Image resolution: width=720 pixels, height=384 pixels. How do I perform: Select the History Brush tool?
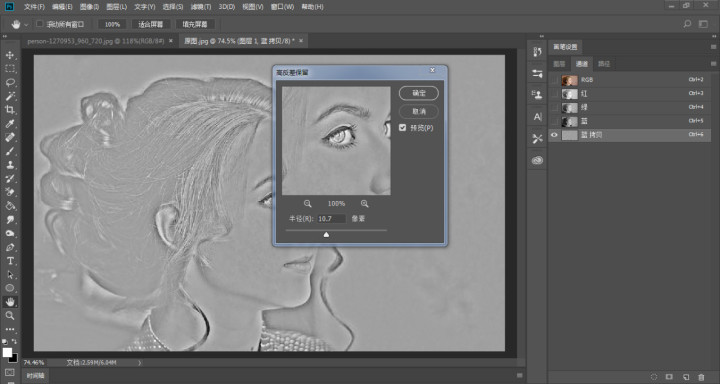click(10, 179)
